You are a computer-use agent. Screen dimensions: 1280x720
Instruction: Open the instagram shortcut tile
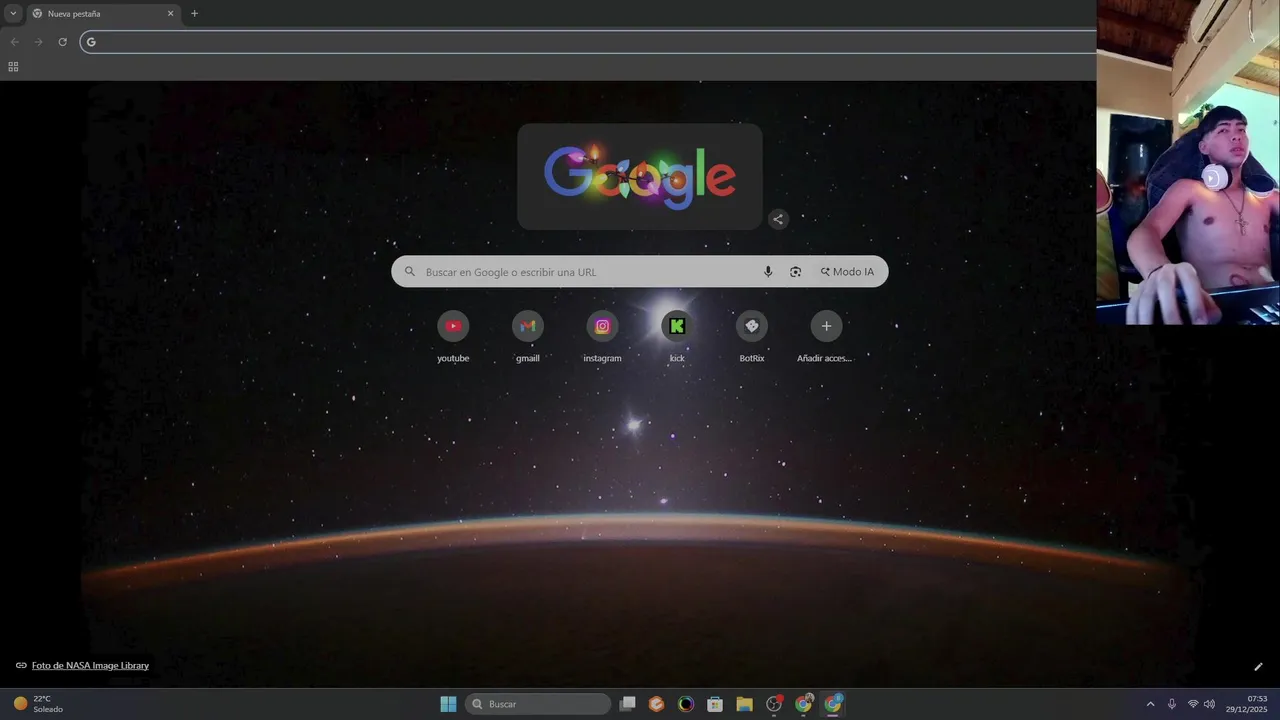(602, 336)
